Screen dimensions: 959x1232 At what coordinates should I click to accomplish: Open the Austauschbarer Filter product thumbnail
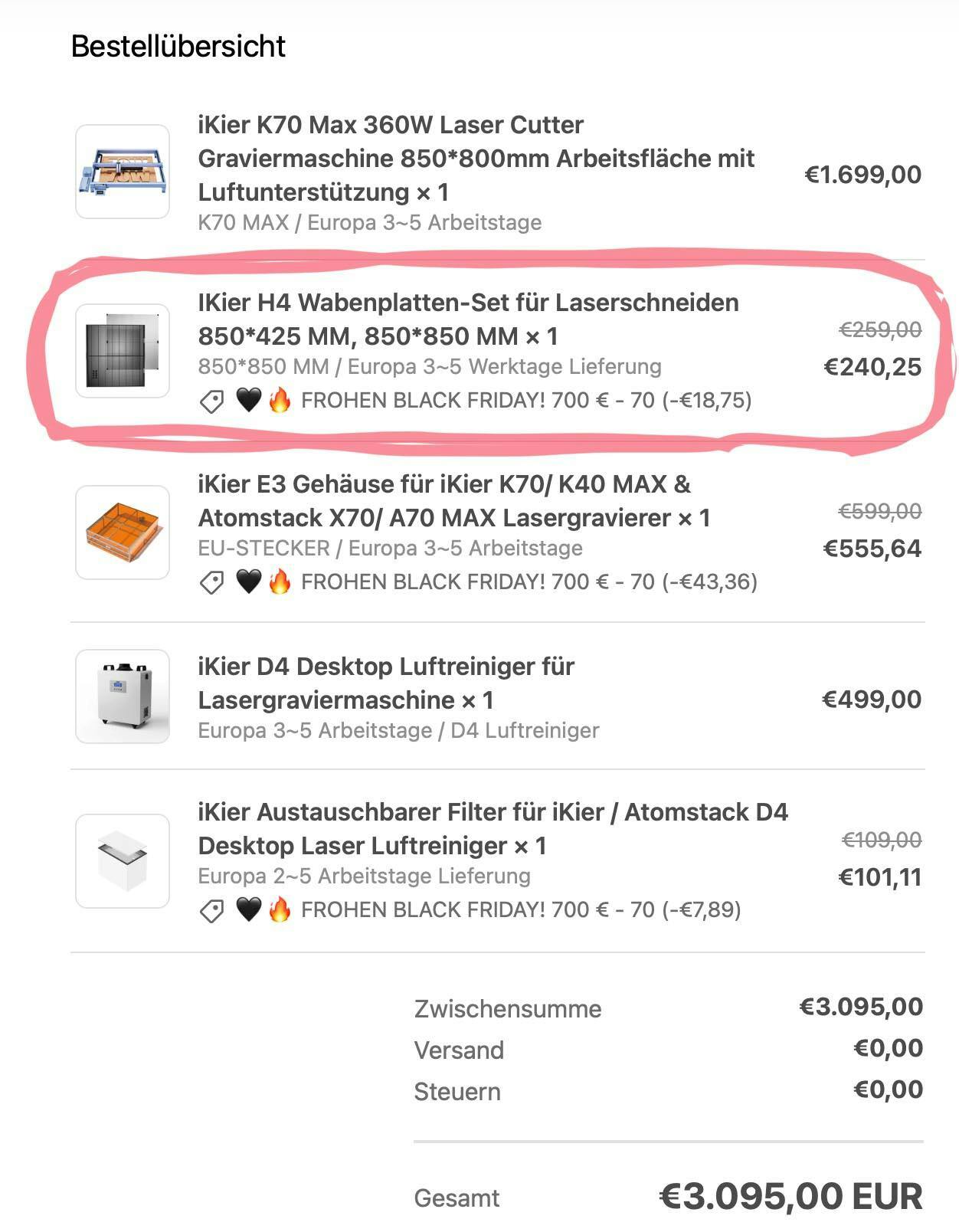pos(123,861)
